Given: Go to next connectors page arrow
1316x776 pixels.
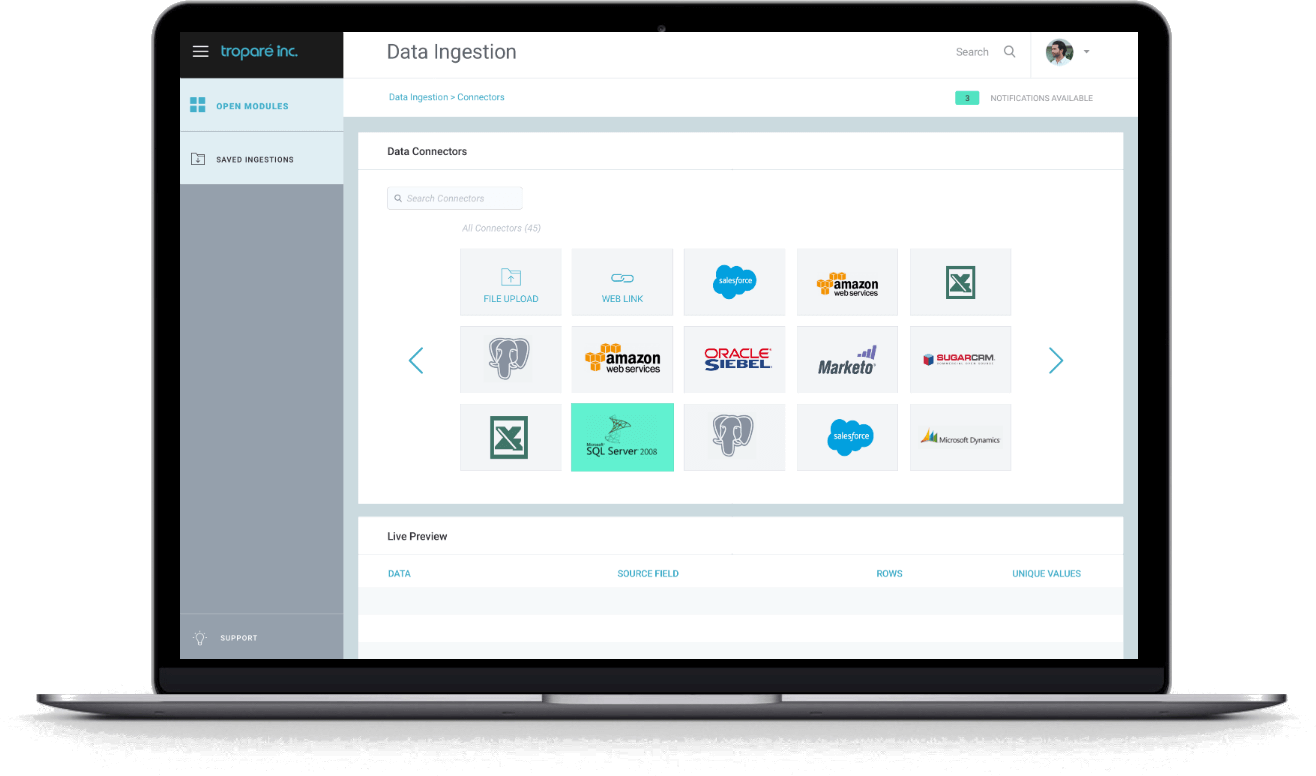Looking at the screenshot, I should (x=1055, y=360).
